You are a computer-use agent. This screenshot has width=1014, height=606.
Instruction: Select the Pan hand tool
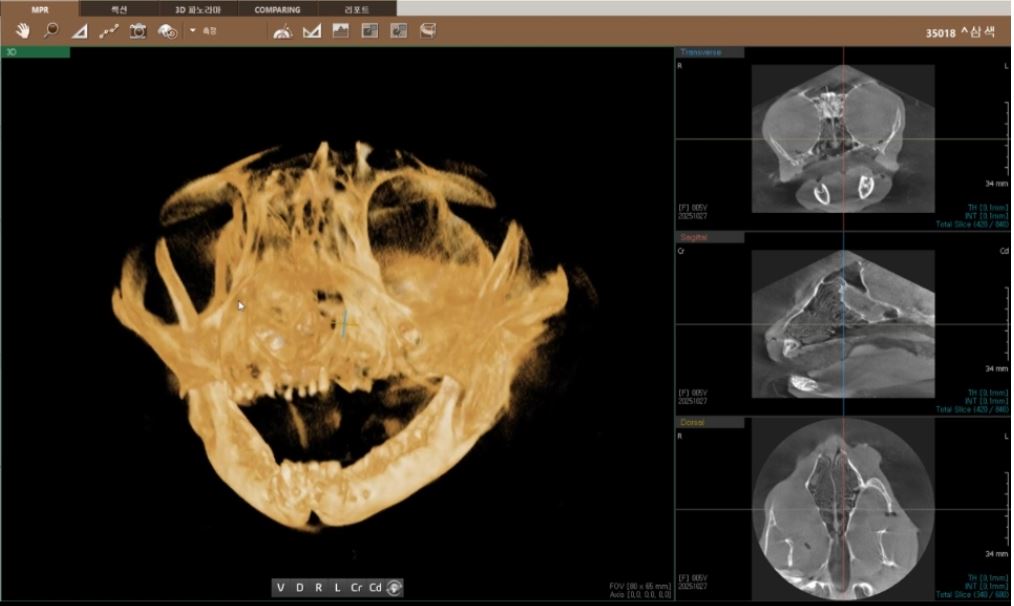click(x=23, y=31)
